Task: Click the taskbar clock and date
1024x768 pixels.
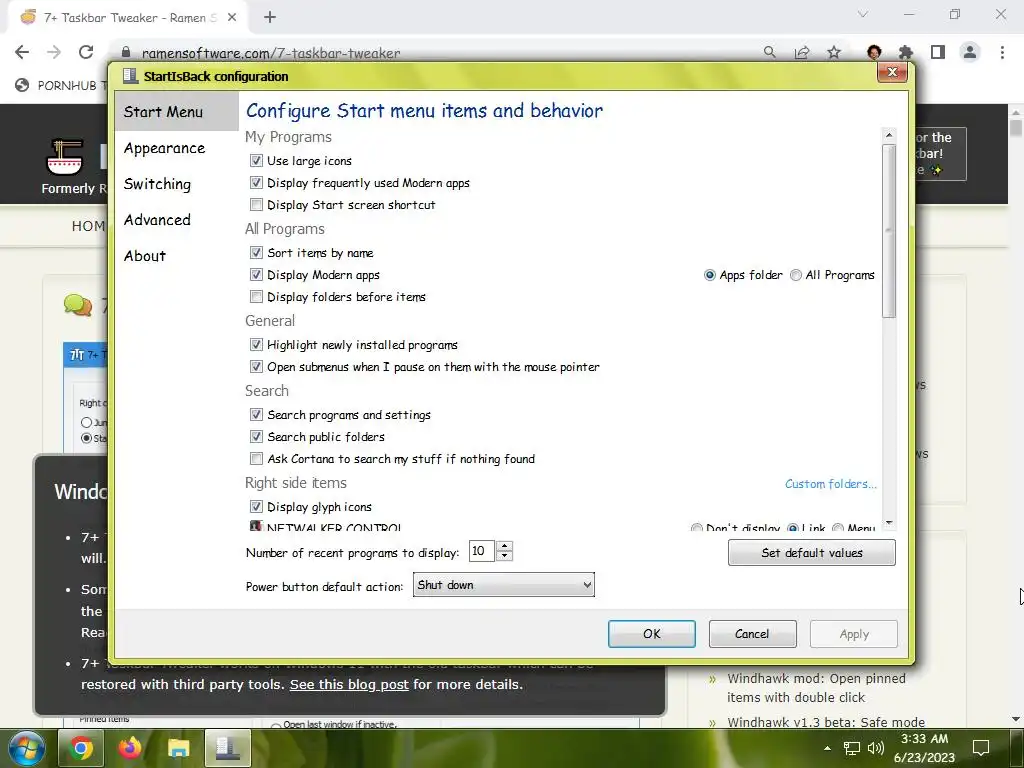Action: [x=924, y=748]
